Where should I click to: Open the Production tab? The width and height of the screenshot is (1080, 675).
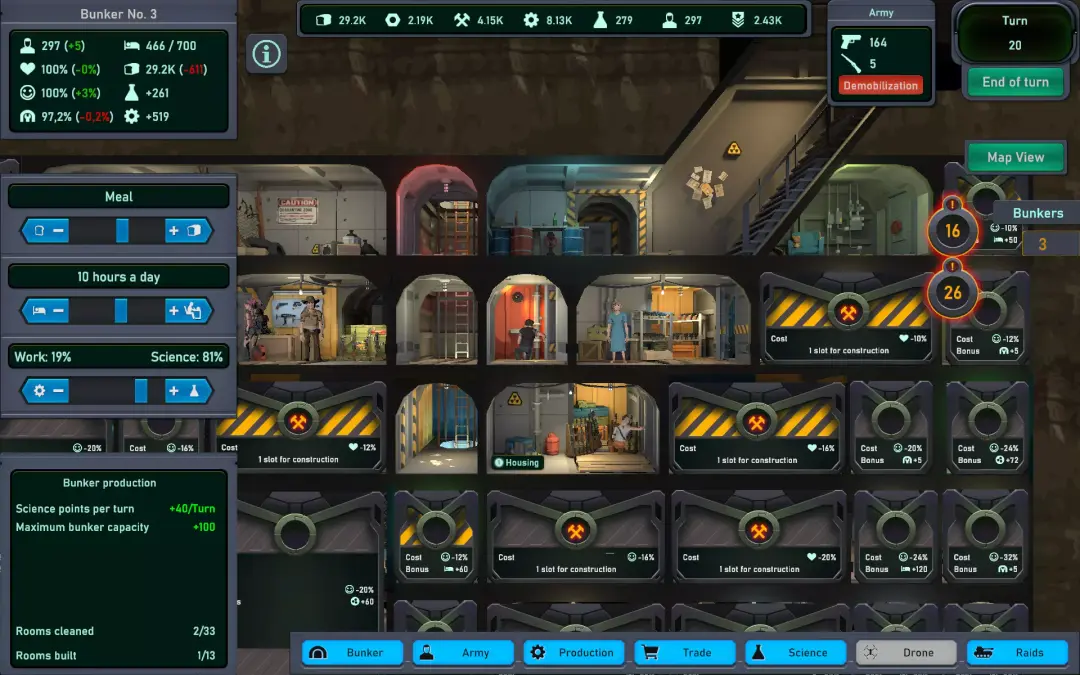click(574, 652)
